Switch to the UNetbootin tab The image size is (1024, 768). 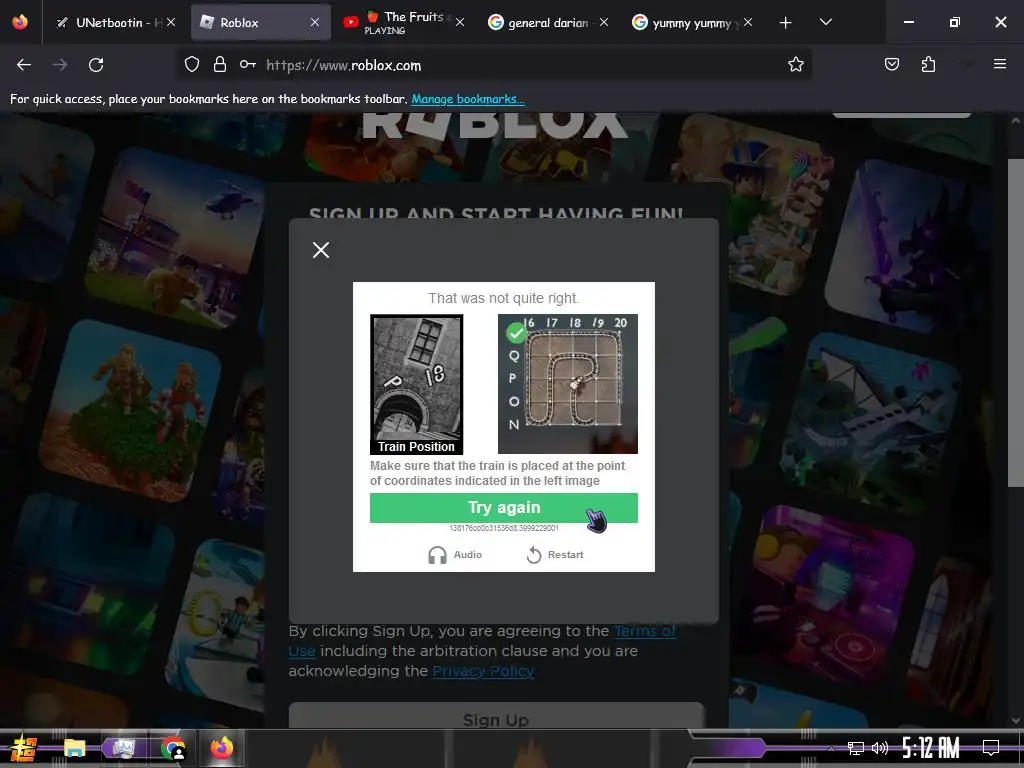pyautogui.click(x=116, y=22)
